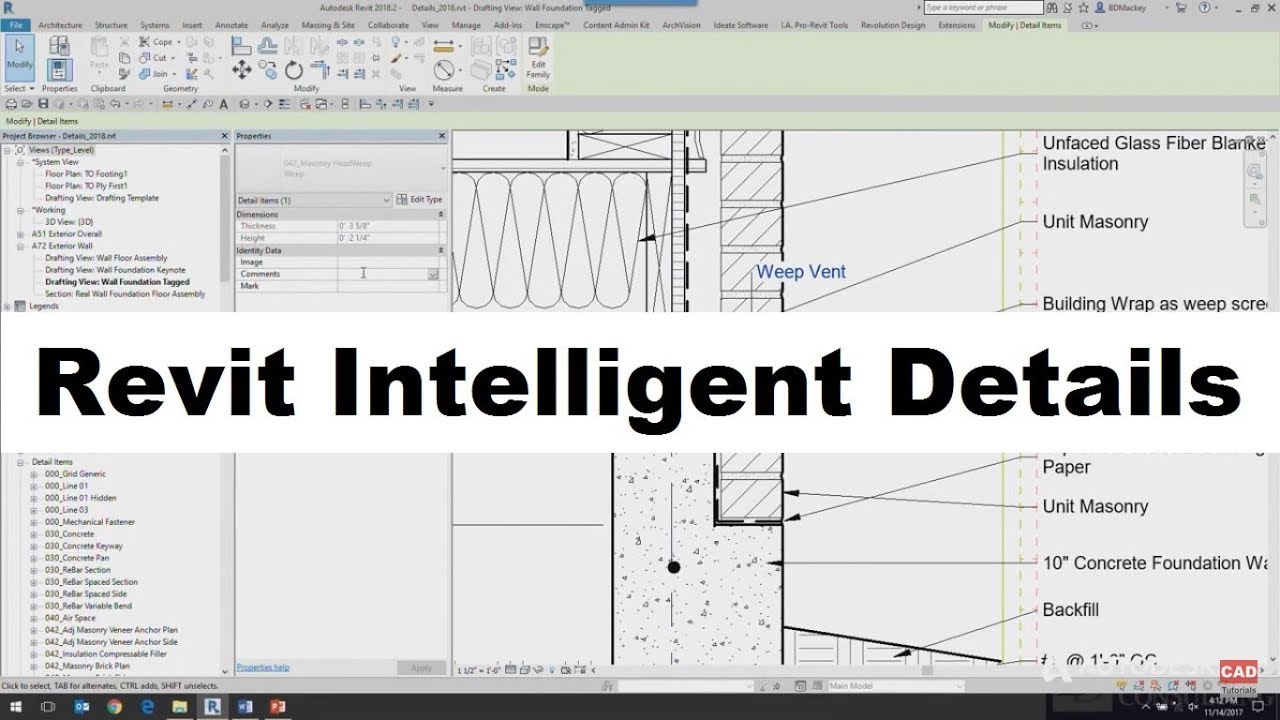Select the '042_Masonry Brick Plan' family

tap(87, 666)
